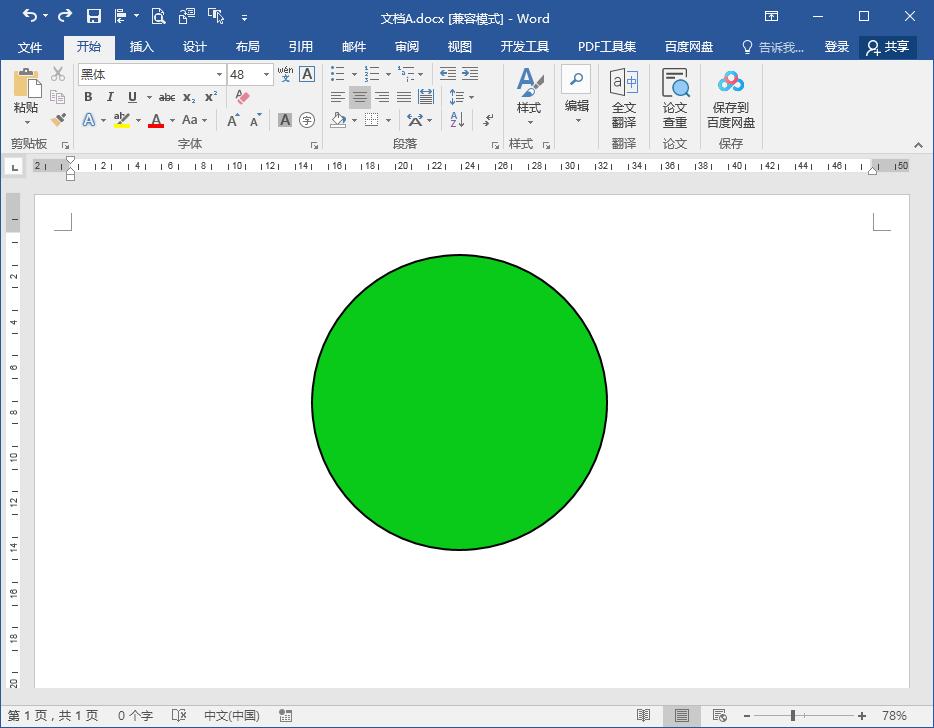Screen dimensions: 934x728
Task: Toggle Bold formatting
Action: point(88,97)
